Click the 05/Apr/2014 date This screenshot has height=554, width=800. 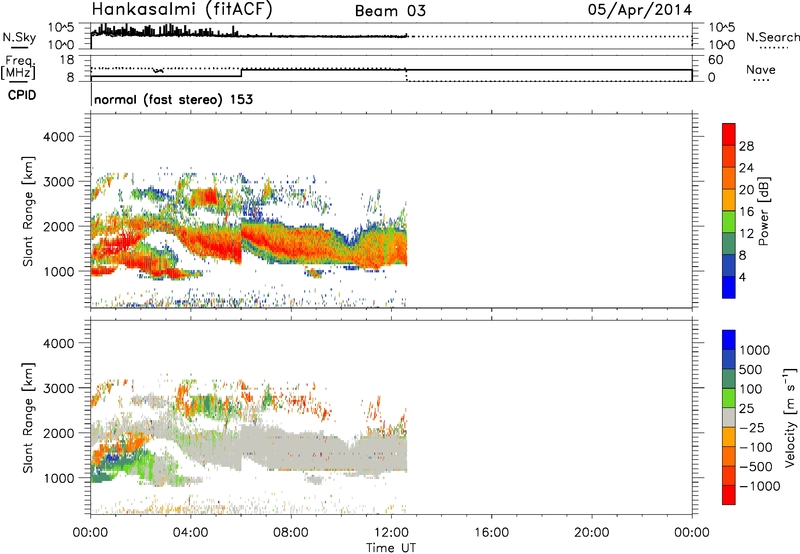(x=640, y=10)
